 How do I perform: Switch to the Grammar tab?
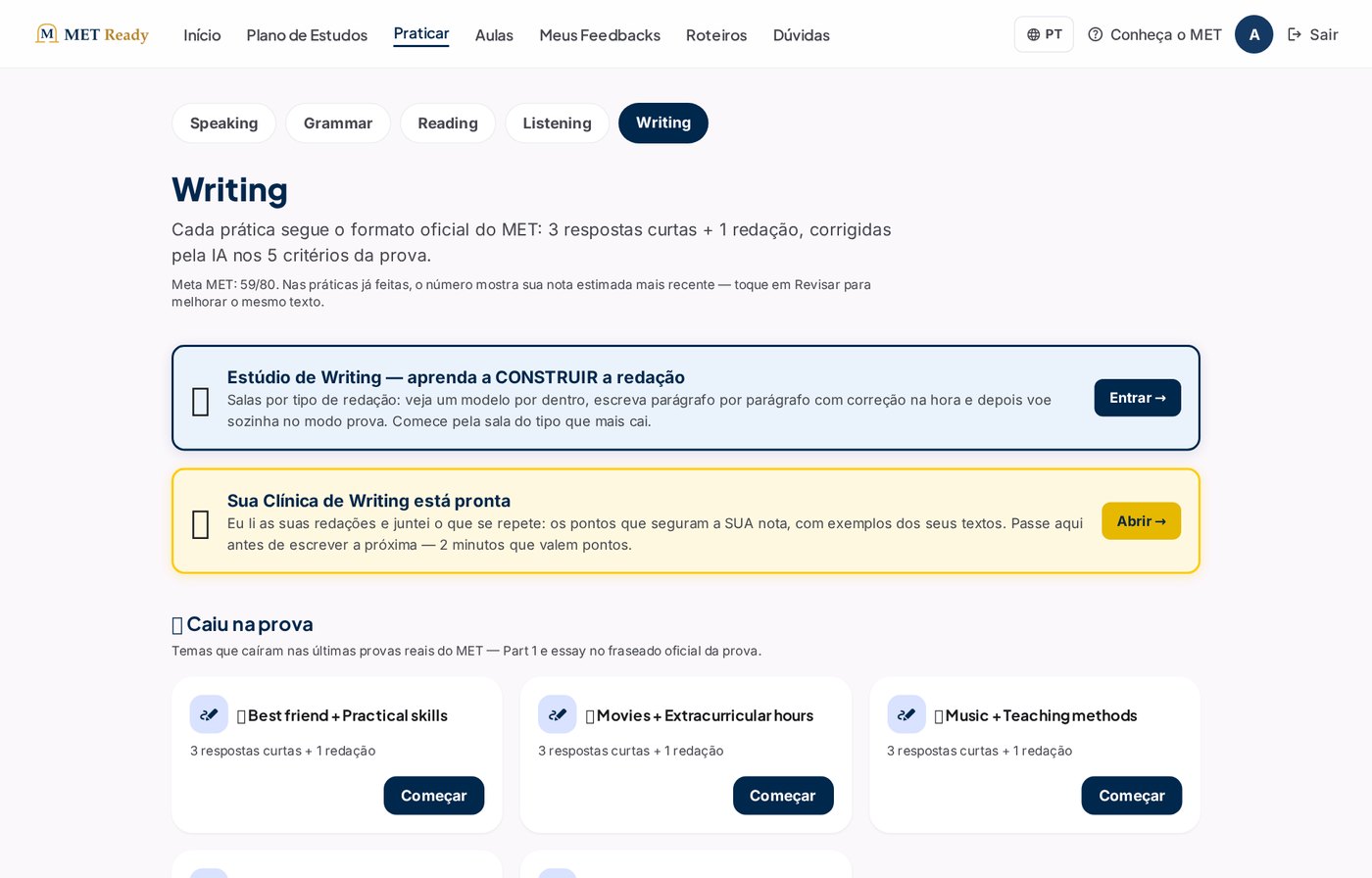[x=338, y=123]
